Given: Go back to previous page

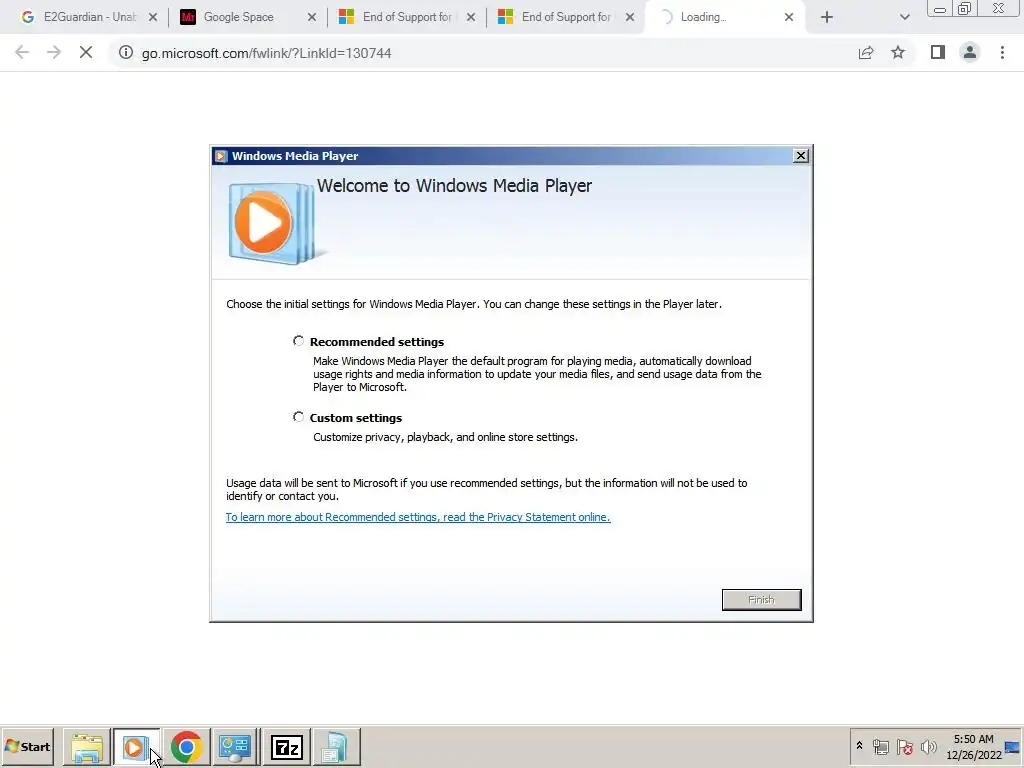Looking at the screenshot, I should pos(22,52).
